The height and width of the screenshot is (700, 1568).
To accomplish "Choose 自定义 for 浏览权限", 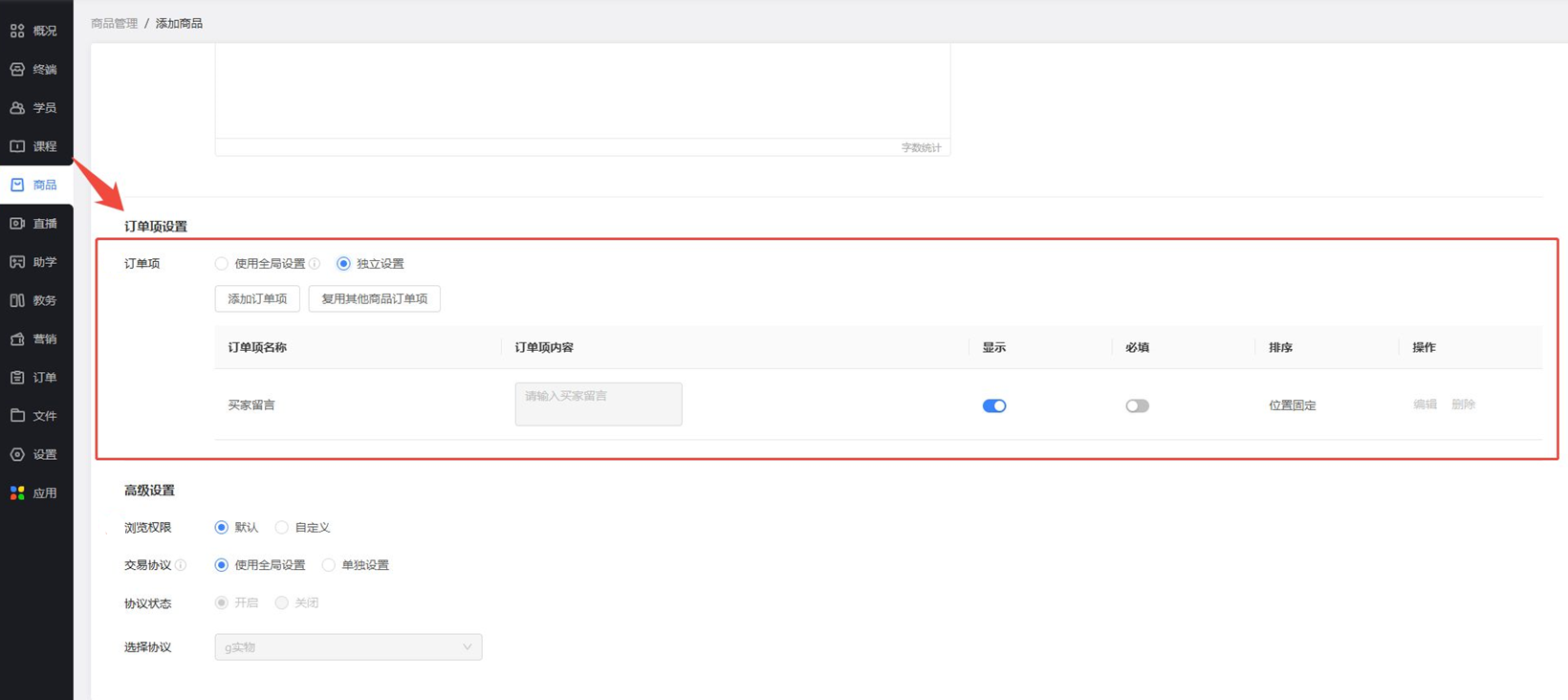I will point(282,528).
